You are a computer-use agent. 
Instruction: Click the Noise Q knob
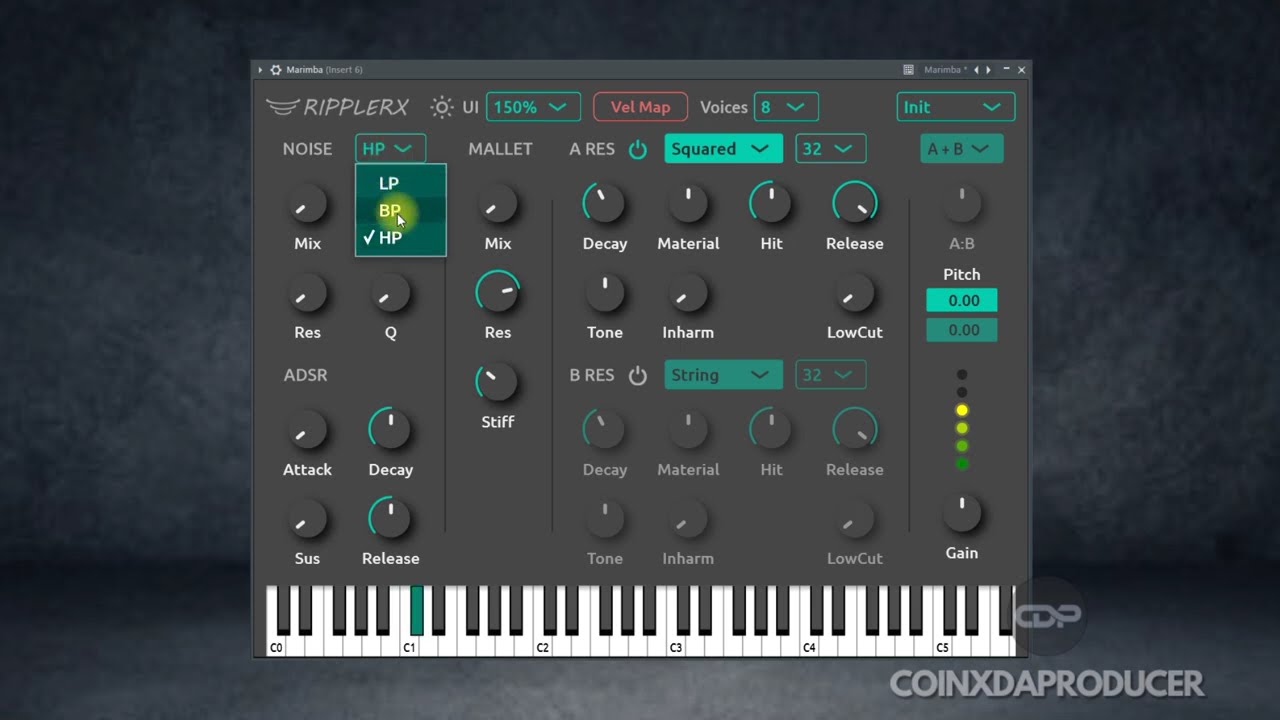(391, 293)
